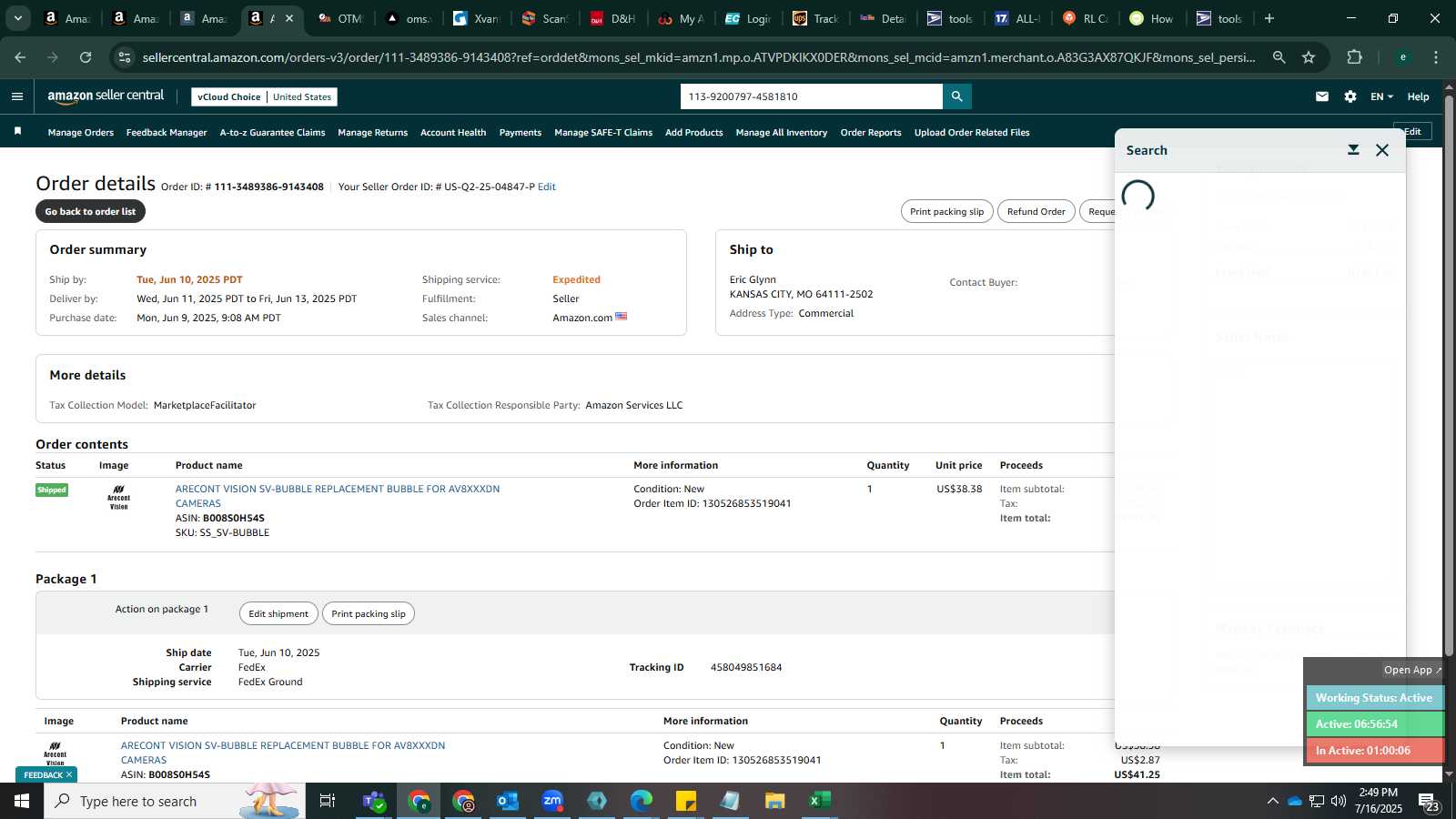Click top Print packing slip button

(x=946, y=211)
